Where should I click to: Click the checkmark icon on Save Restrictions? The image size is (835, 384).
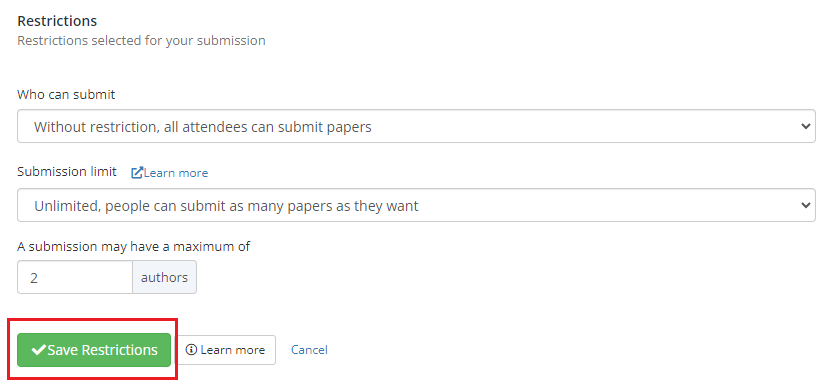point(38,350)
